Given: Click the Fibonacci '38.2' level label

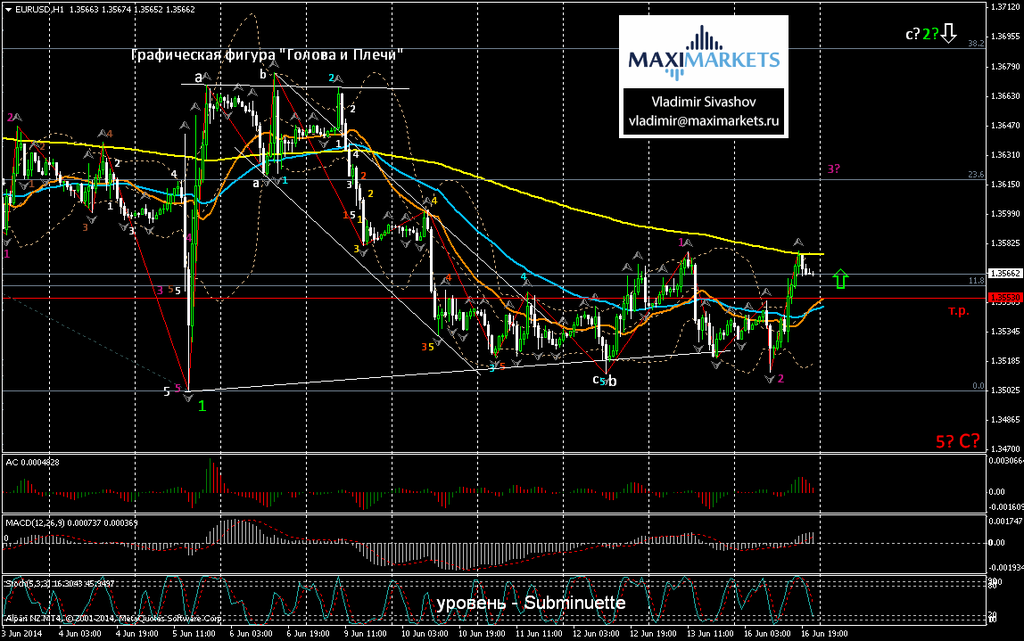Looking at the screenshot, I should coord(976,44).
